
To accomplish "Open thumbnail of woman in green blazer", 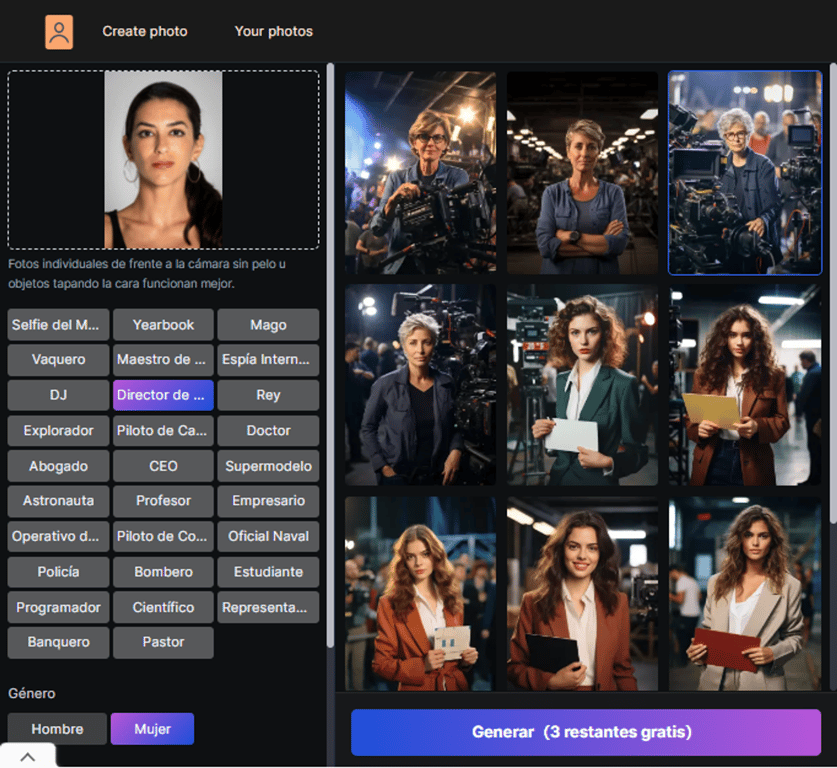I will tap(582, 385).
